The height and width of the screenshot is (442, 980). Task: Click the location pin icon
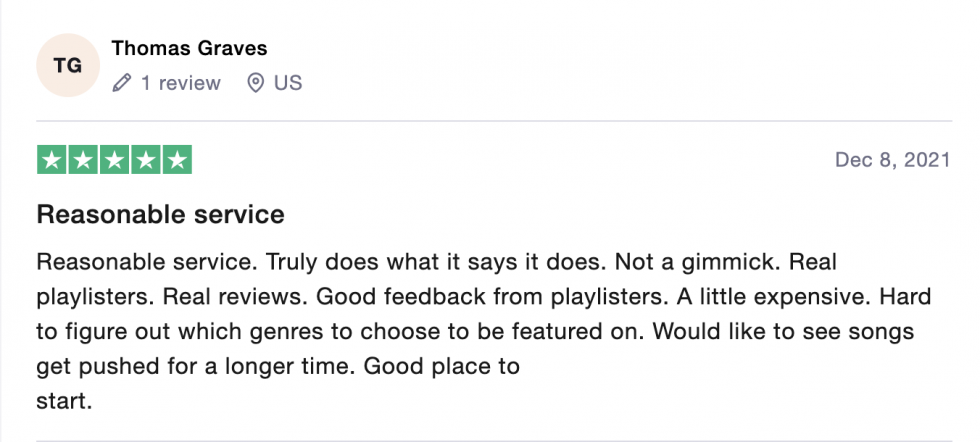point(256,83)
